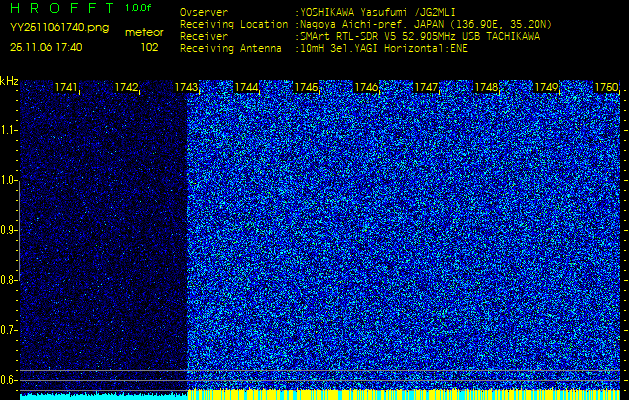The height and width of the screenshot is (400, 629).
Task: Click the 0.6 frequency axis label
Action: [8, 380]
